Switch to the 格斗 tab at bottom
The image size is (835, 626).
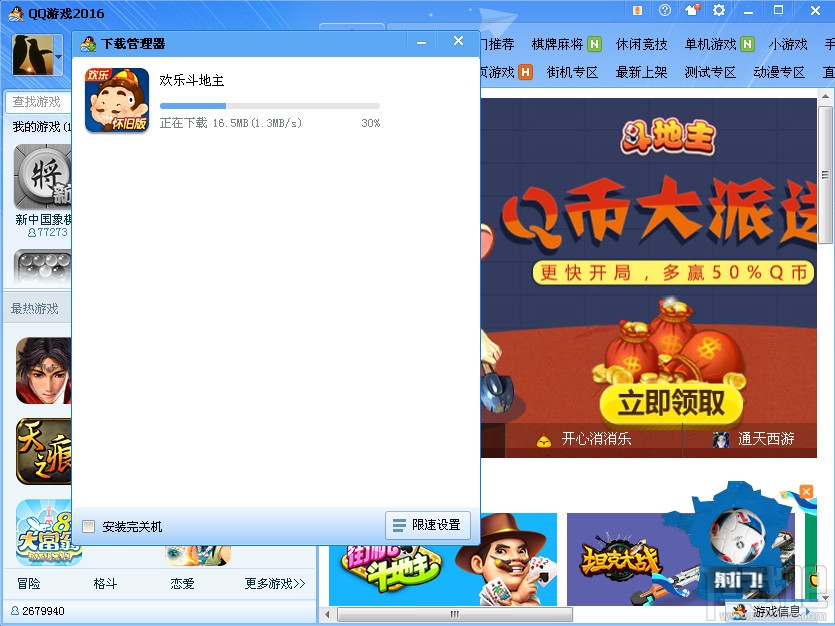coord(105,583)
